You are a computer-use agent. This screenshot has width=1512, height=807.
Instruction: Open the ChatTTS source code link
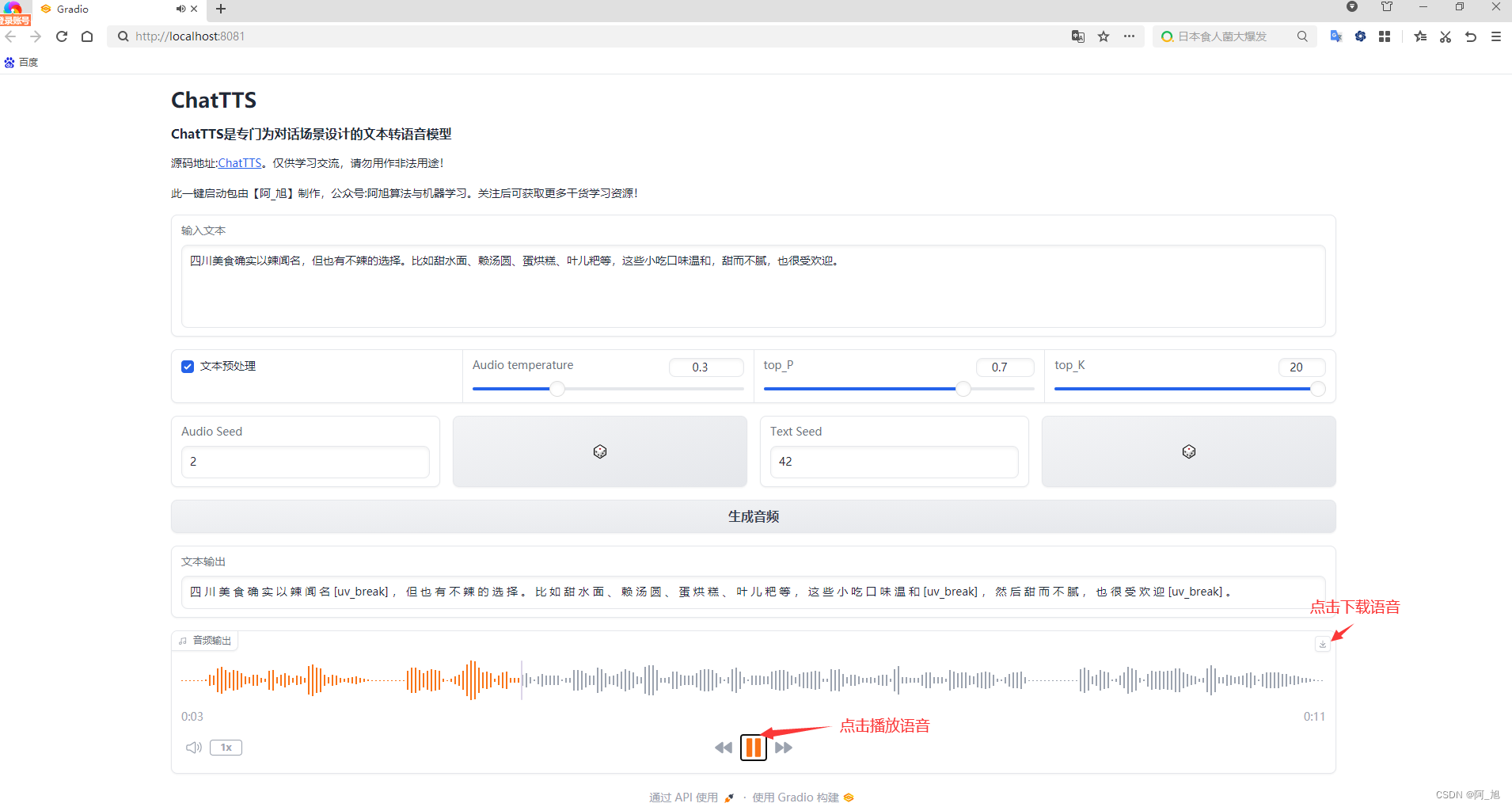[240, 162]
